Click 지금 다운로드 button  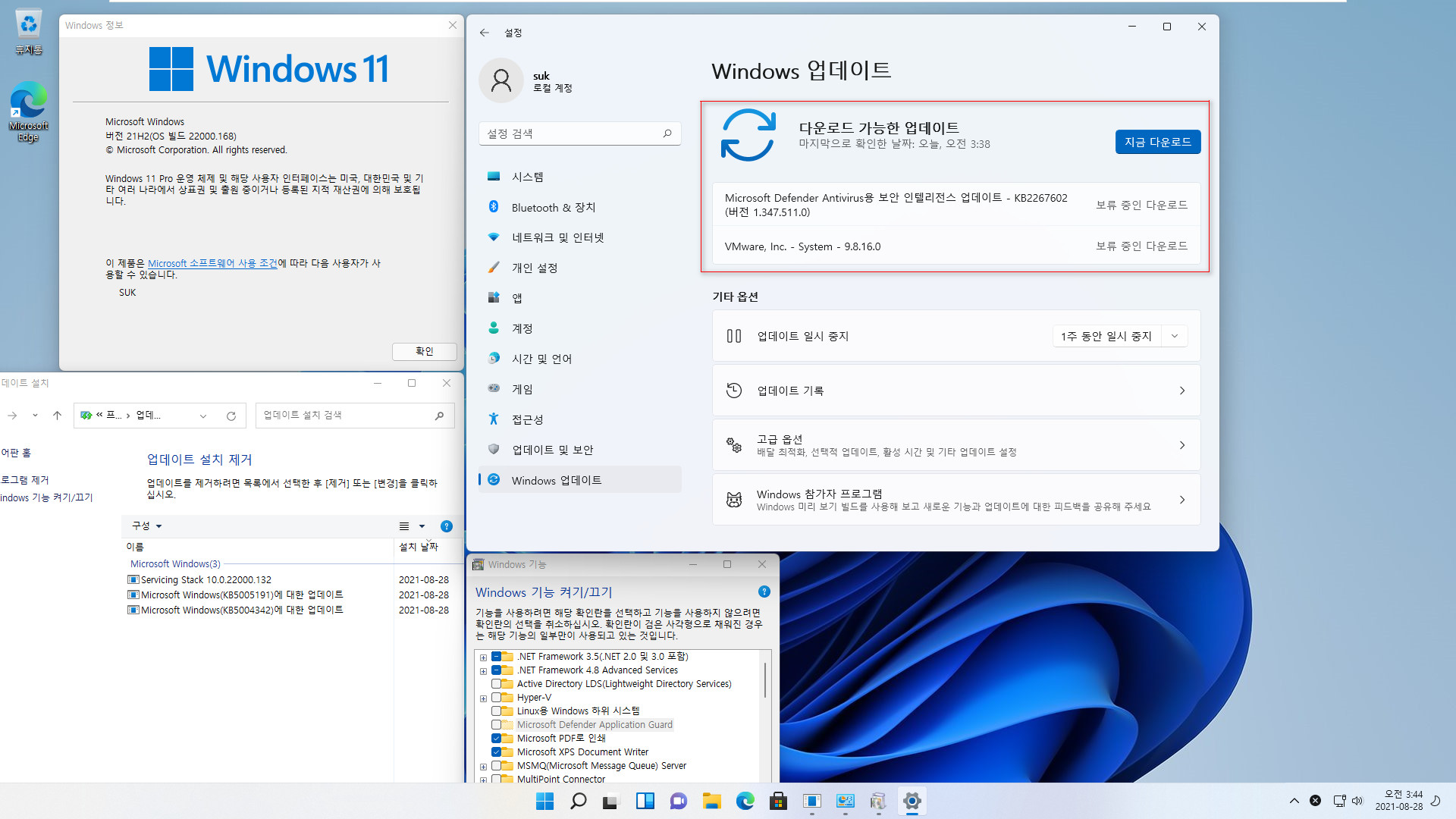pos(1157,142)
